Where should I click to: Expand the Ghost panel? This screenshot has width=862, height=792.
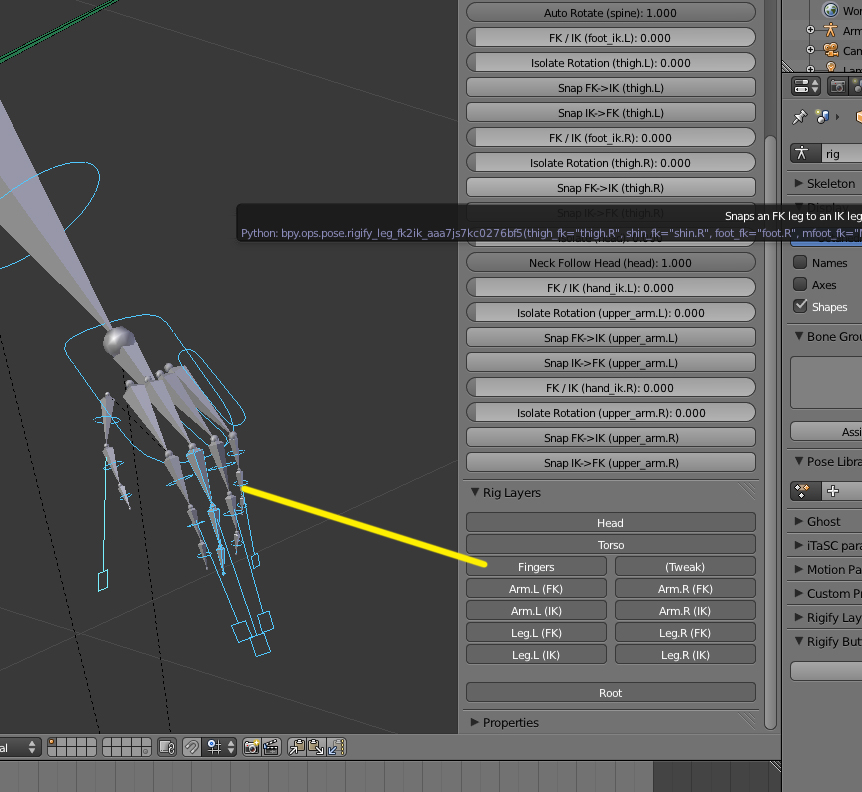799,520
